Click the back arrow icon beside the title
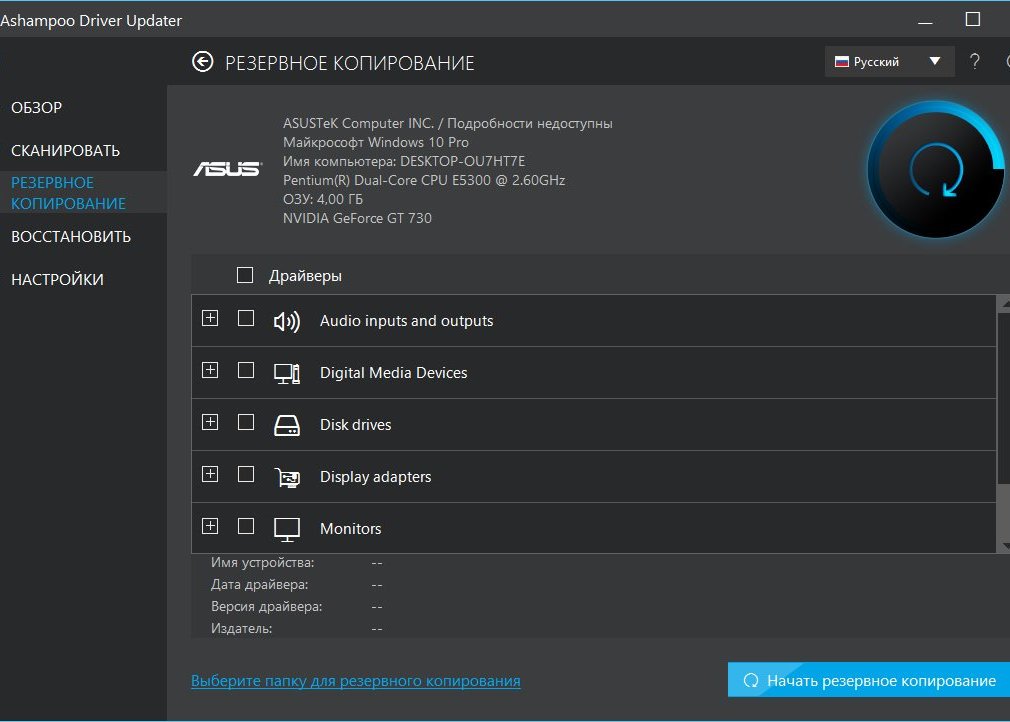1010x722 pixels. click(x=202, y=62)
